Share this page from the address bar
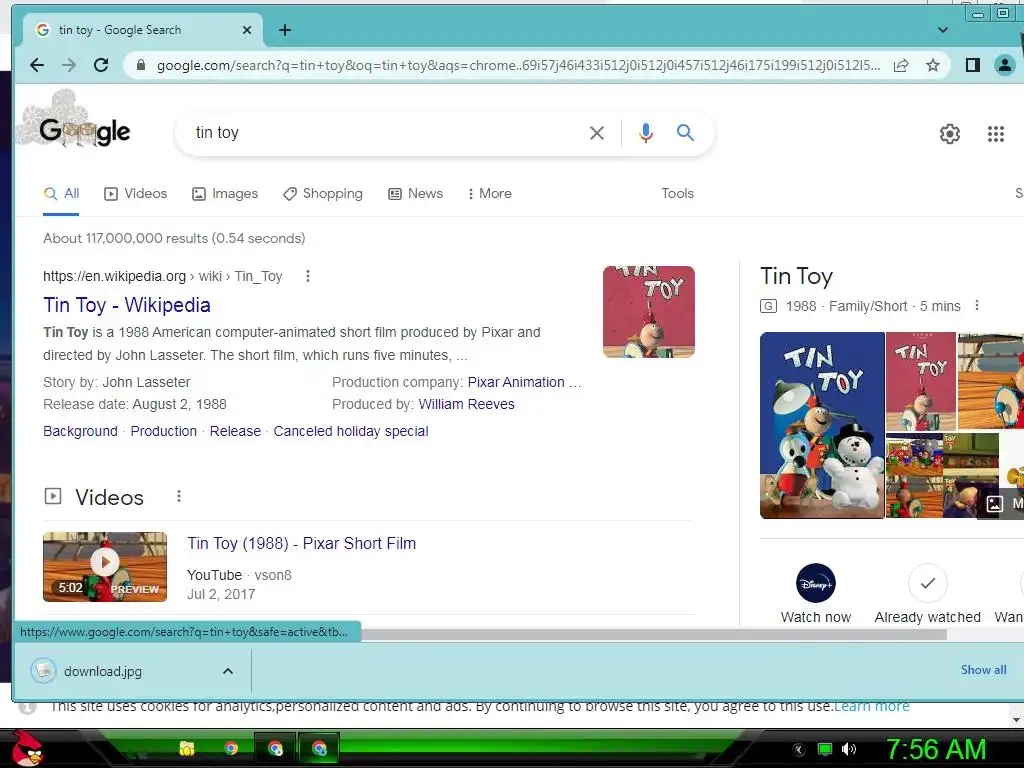Viewport: 1024px width, 768px height. pyautogui.click(x=901, y=65)
